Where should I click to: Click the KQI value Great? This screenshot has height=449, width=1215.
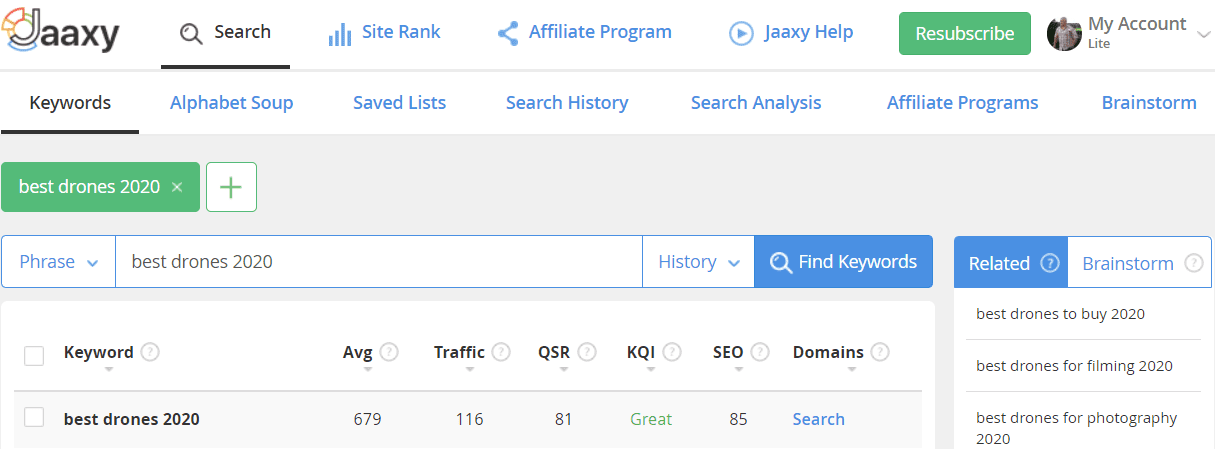coord(651,419)
